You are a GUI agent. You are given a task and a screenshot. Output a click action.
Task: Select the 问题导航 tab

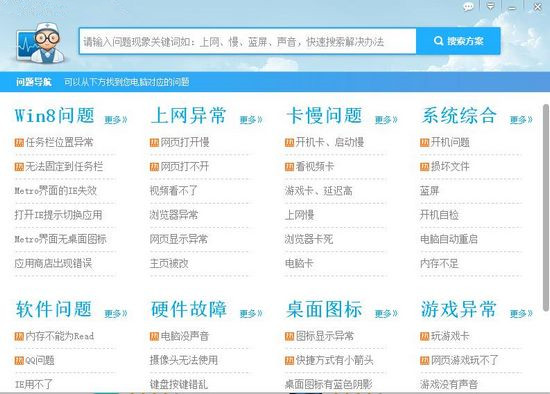(x=34, y=82)
